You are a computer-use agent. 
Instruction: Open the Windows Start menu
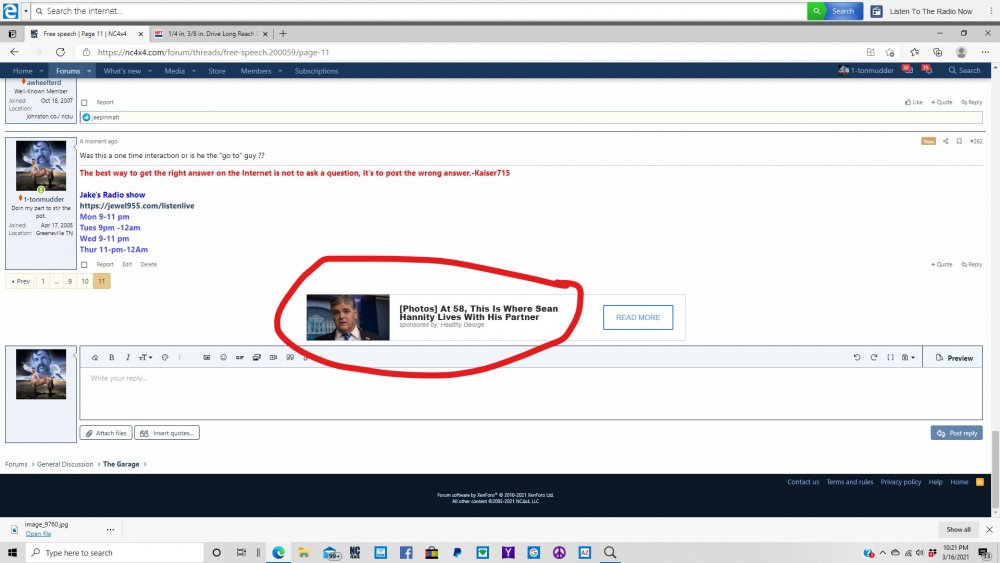tap(12, 553)
